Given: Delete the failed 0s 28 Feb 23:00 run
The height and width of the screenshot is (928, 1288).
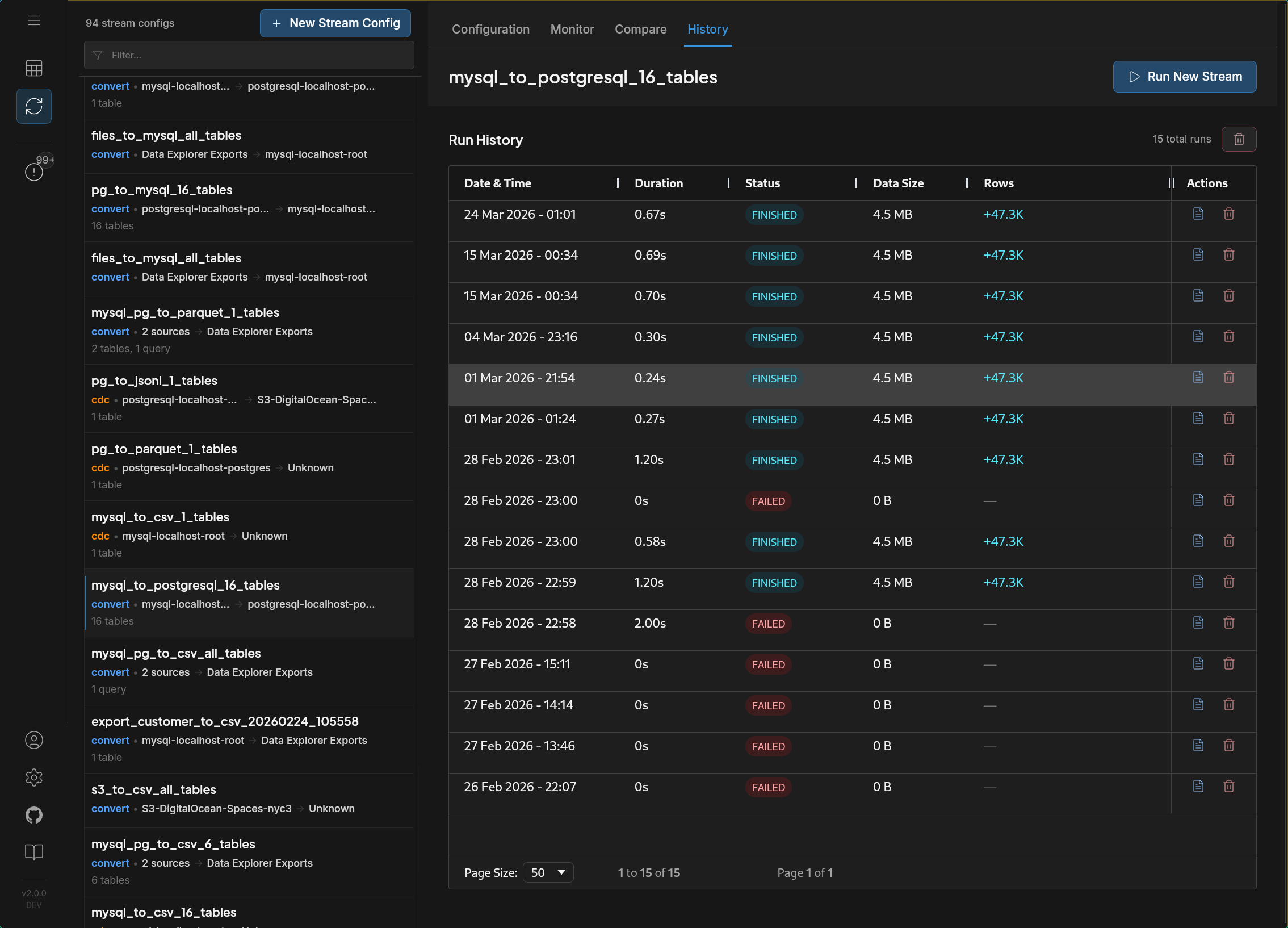Looking at the screenshot, I should pos(1228,500).
